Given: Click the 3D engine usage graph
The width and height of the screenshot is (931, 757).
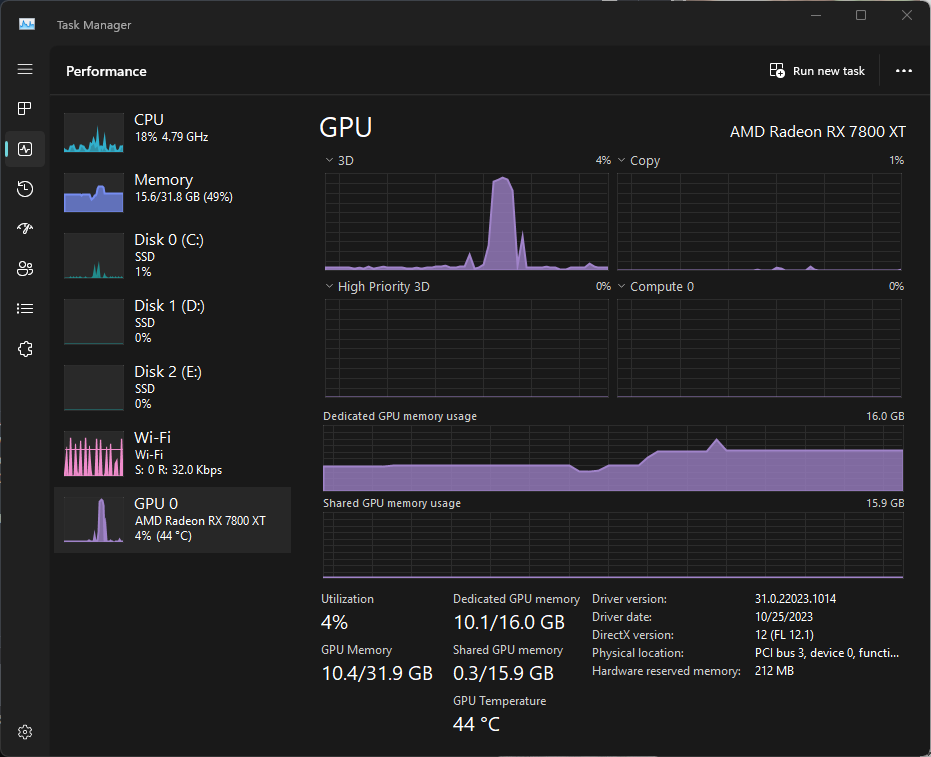Looking at the screenshot, I should (x=467, y=221).
